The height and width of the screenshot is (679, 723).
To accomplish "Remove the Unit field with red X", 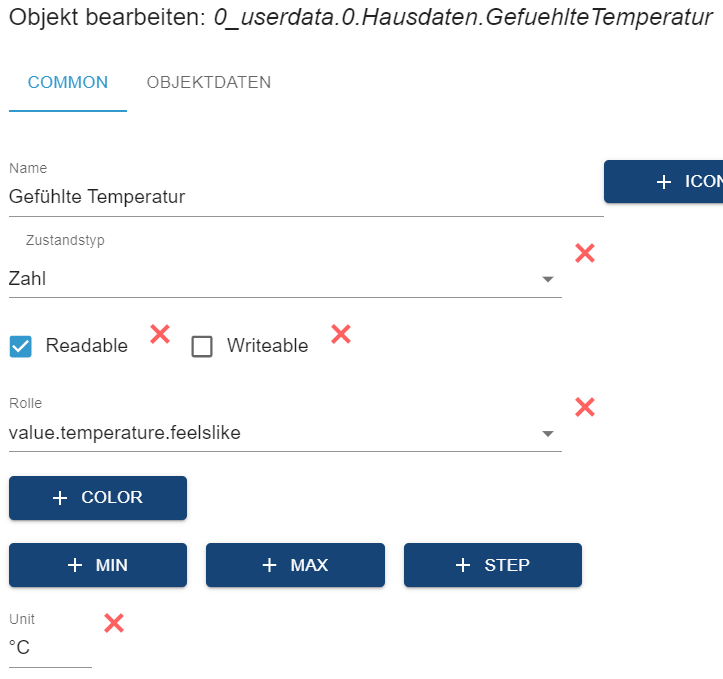I will (114, 623).
